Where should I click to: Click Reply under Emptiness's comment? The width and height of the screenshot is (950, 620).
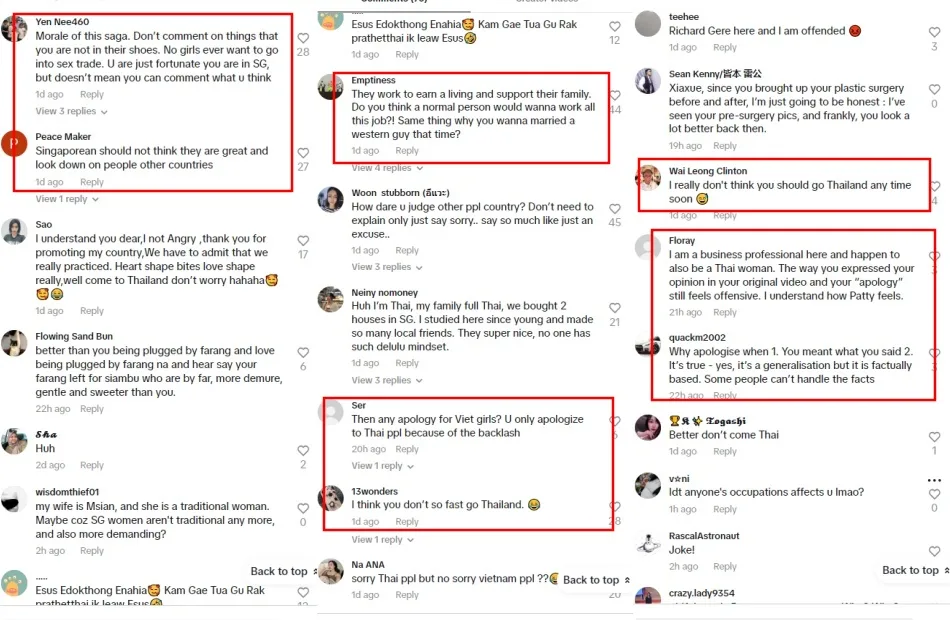click(x=407, y=151)
